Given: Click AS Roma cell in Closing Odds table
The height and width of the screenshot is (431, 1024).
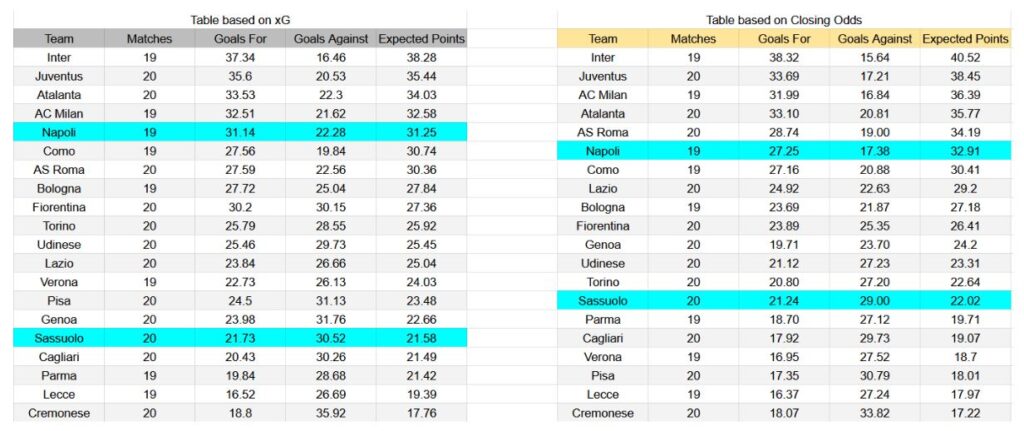Looking at the screenshot, I should (x=603, y=132).
